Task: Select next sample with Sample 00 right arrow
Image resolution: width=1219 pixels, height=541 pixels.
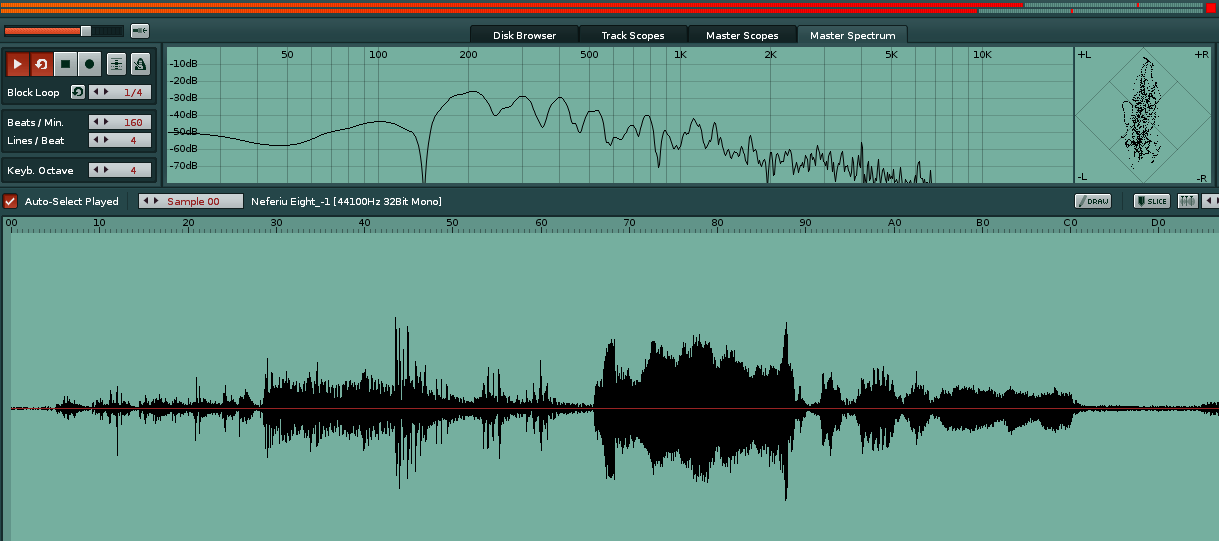Action: [x=155, y=201]
